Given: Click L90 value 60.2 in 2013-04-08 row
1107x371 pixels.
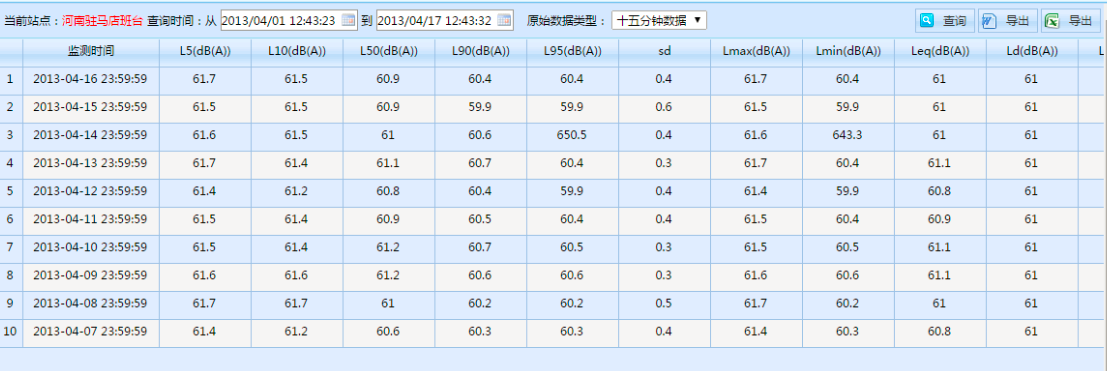Looking at the screenshot, I should [x=480, y=303].
